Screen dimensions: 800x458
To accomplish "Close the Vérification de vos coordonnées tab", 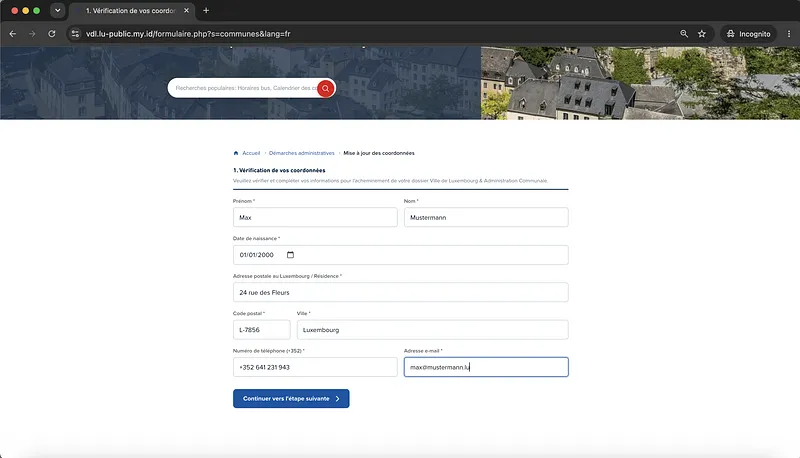I will 186,10.
